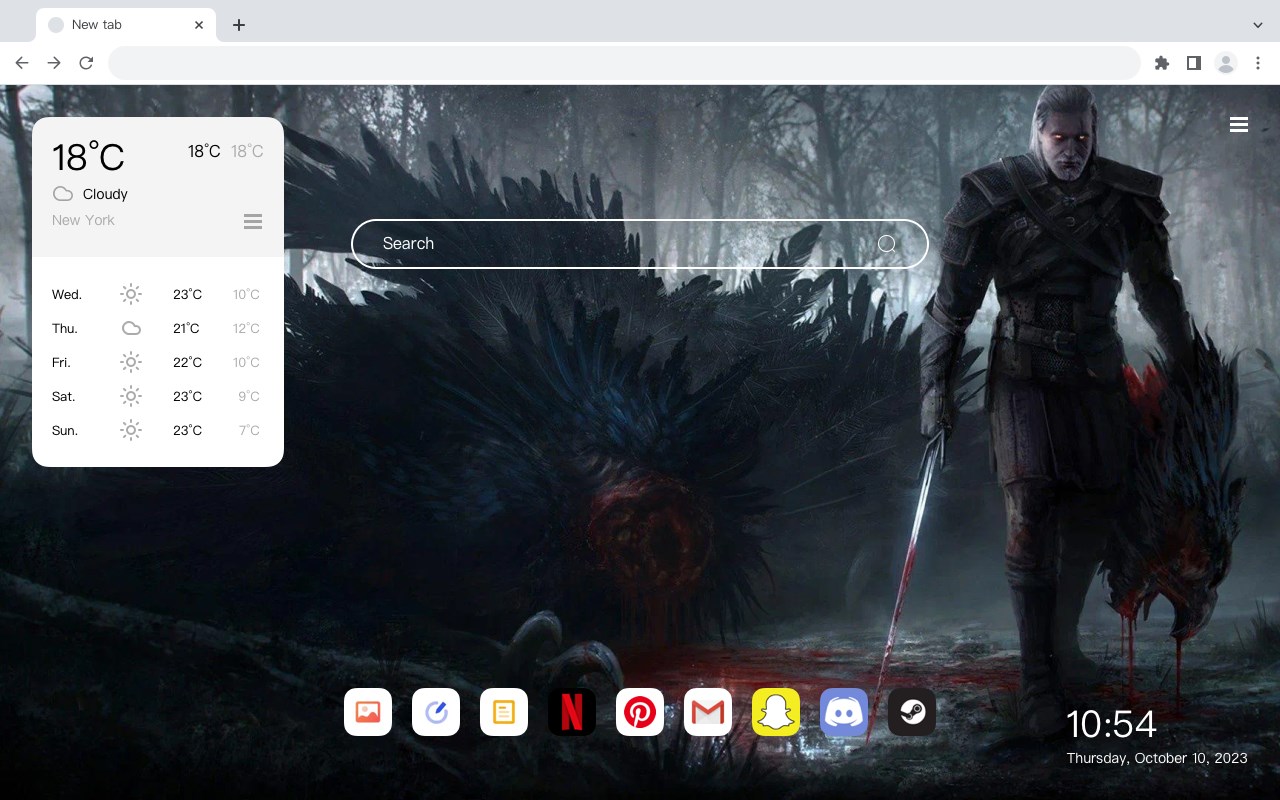This screenshot has width=1280, height=800.
Task: Open the orange photo wallpaper shortcut
Action: (368, 712)
